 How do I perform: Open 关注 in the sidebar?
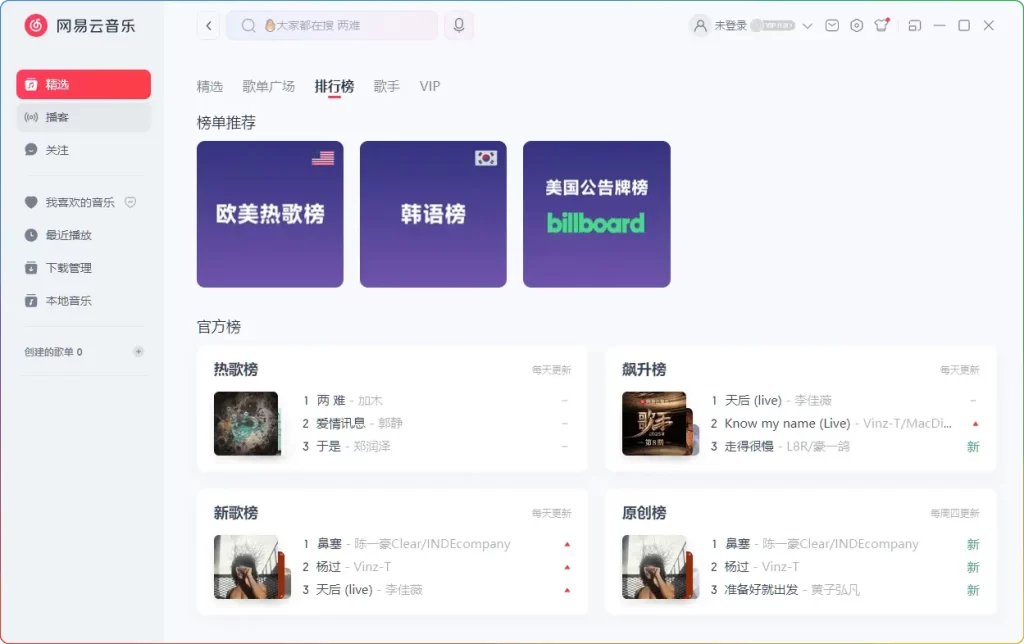tap(84, 150)
